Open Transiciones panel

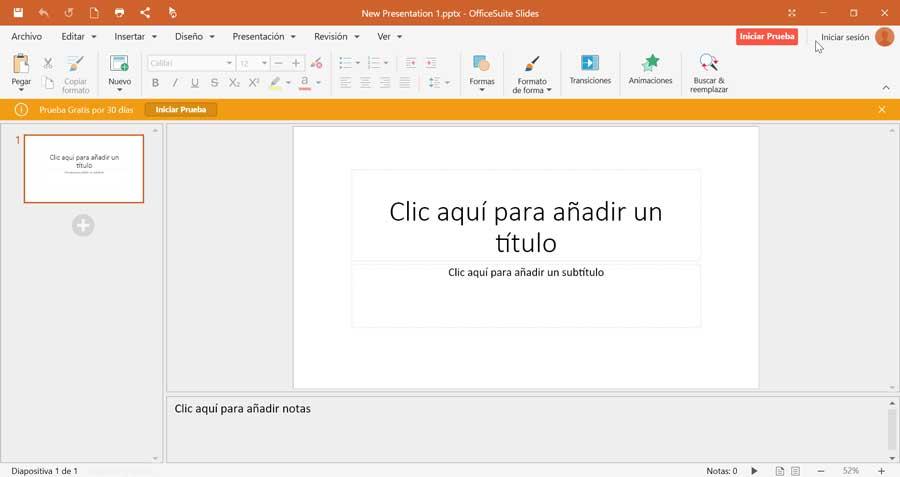pos(590,69)
